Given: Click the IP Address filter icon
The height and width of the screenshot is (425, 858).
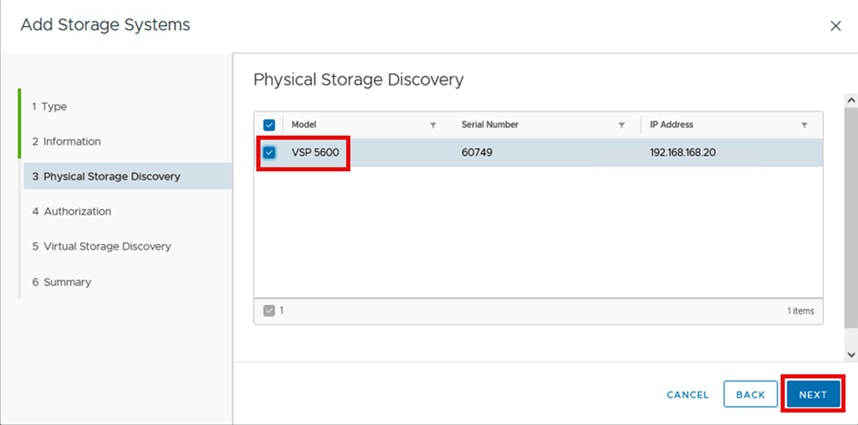Looking at the screenshot, I should [x=804, y=125].
